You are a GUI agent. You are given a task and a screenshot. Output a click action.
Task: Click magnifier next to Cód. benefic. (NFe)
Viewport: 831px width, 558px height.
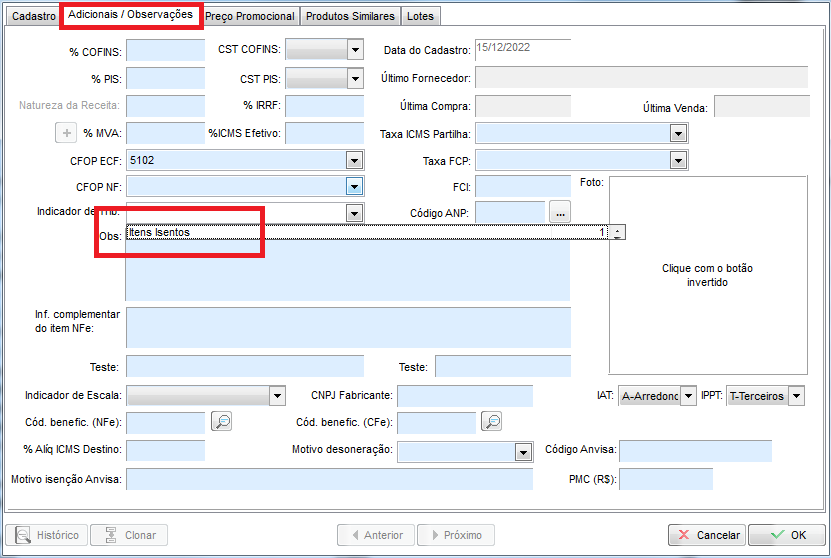point(222,422)
